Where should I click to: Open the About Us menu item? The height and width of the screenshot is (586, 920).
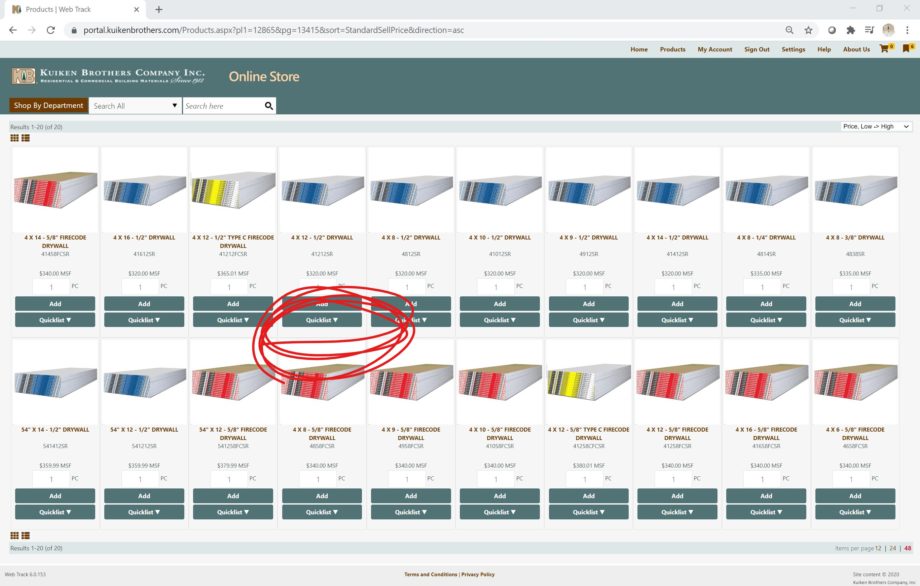(857, 49)
